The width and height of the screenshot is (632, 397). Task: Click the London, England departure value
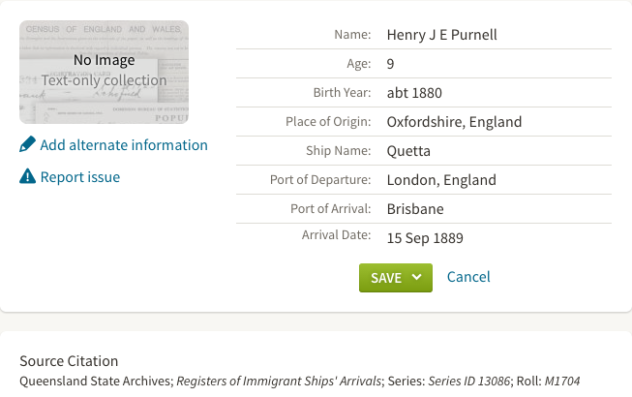coord(441,180)
